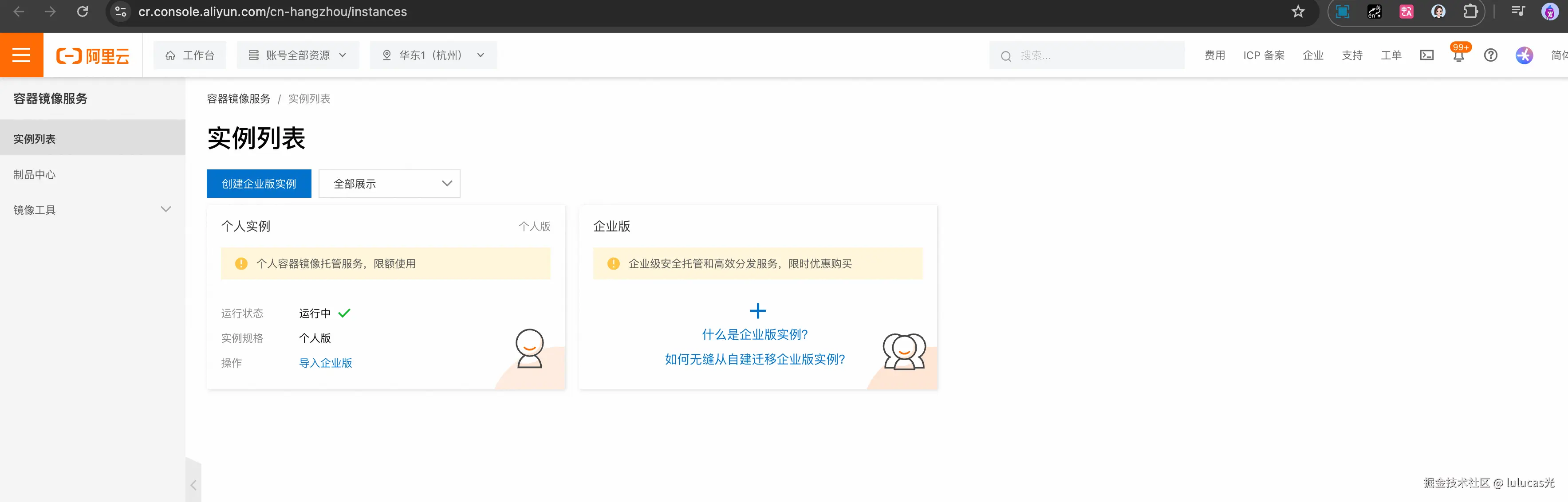Screen dimensions: 1568x502
Task: Click the help question mark icon
Action: 1490,55
